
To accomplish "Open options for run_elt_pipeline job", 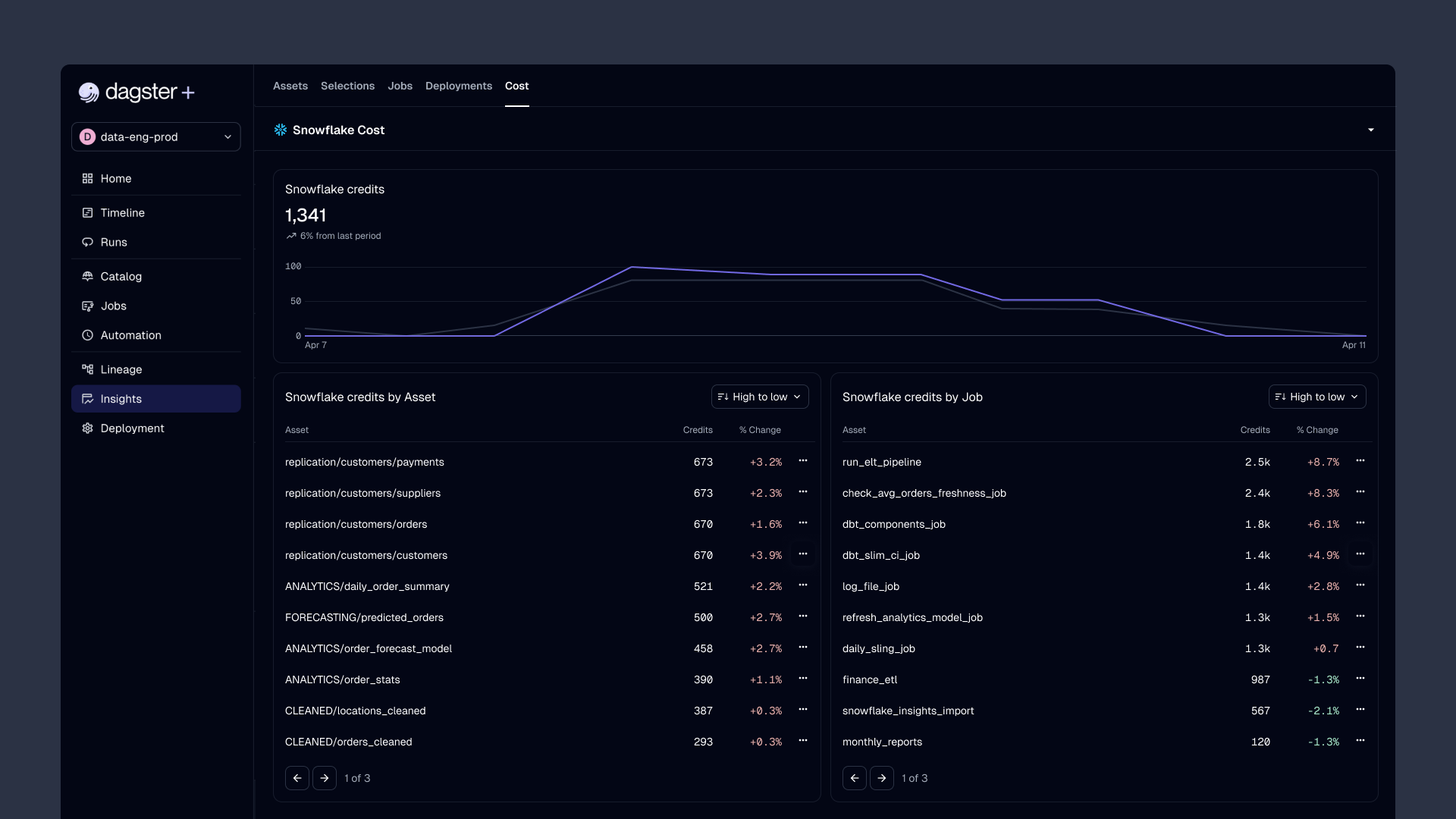I will pos(1360,460).
